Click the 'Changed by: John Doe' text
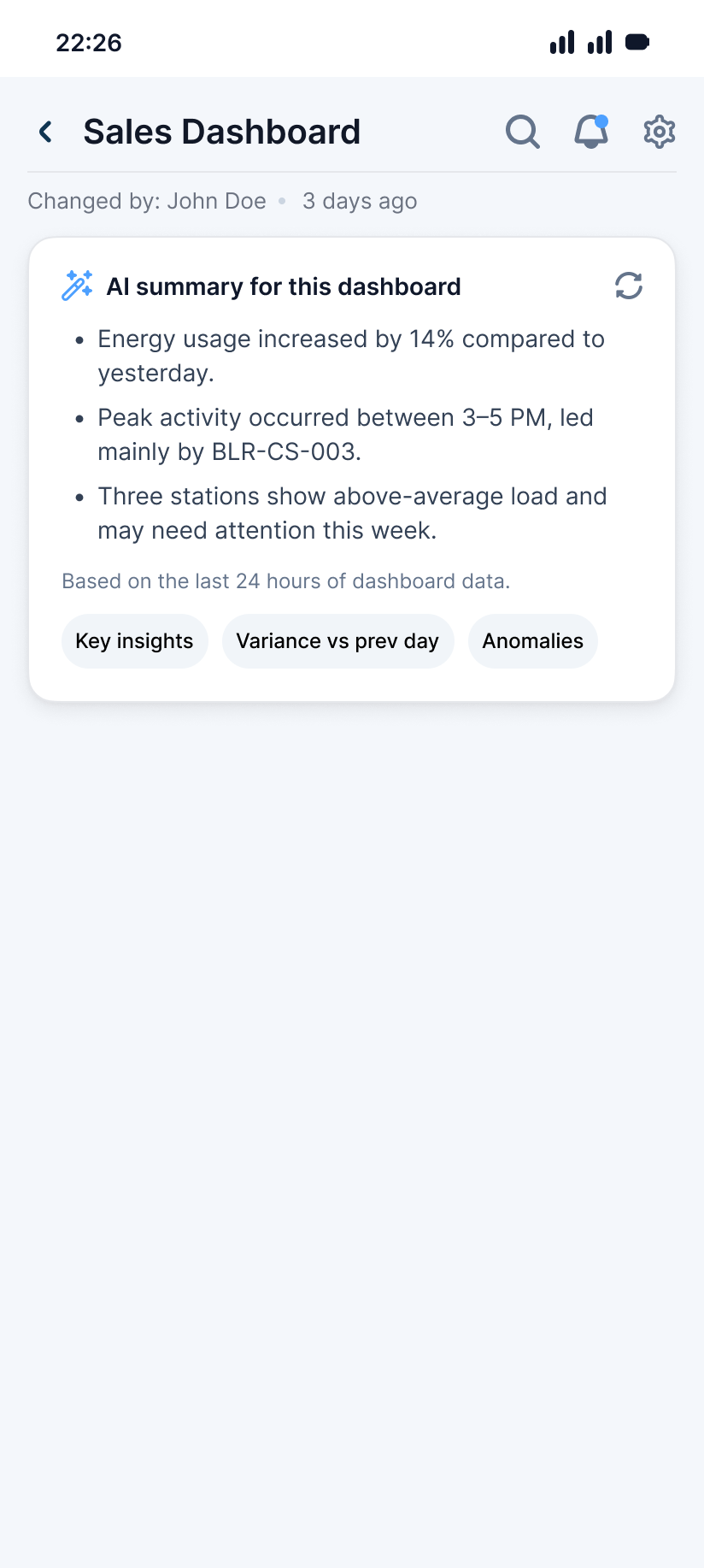The width and height of the screenshot is (704, 1568). pos(147,201)
